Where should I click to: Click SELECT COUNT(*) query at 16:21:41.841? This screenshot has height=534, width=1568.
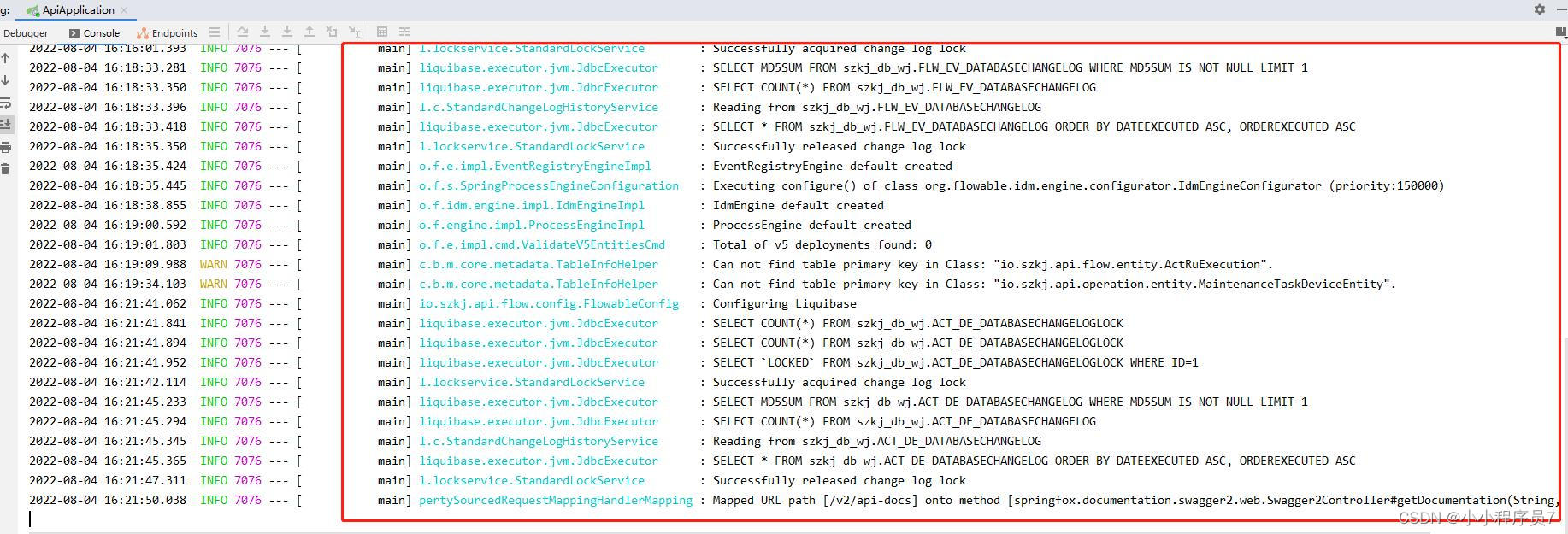[917, 323]
